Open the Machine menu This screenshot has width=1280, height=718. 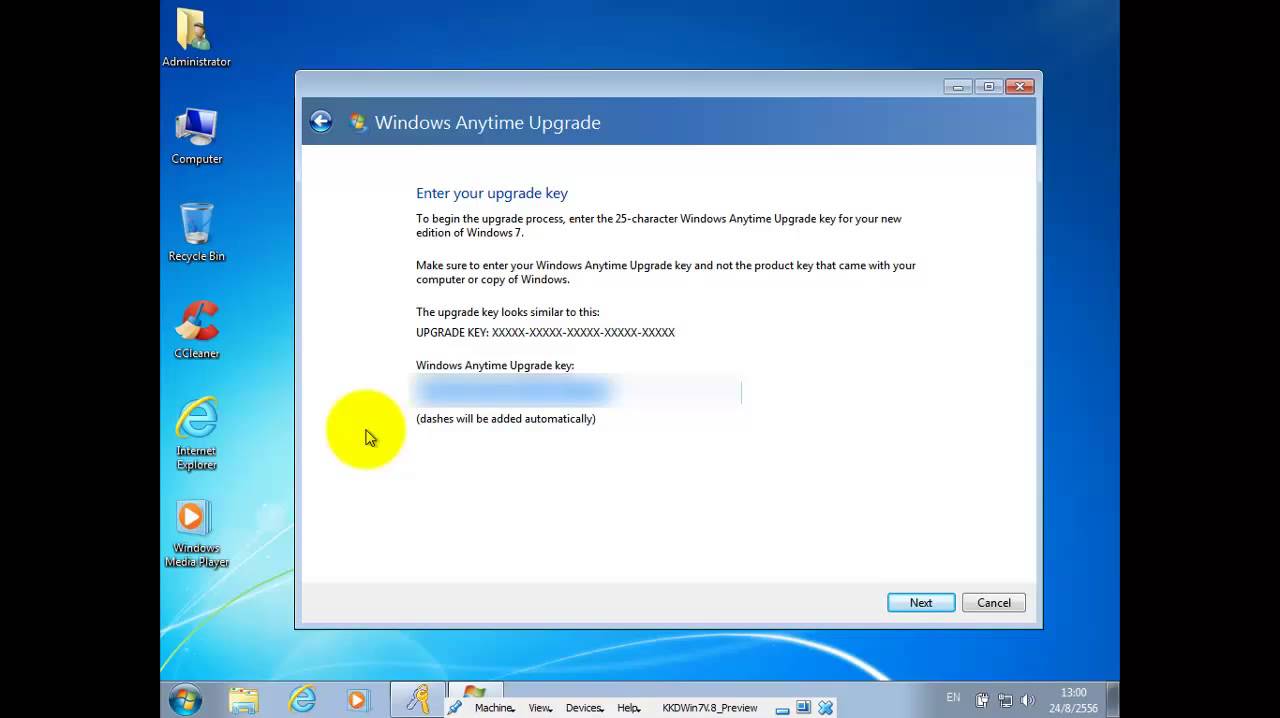(494, 708)
